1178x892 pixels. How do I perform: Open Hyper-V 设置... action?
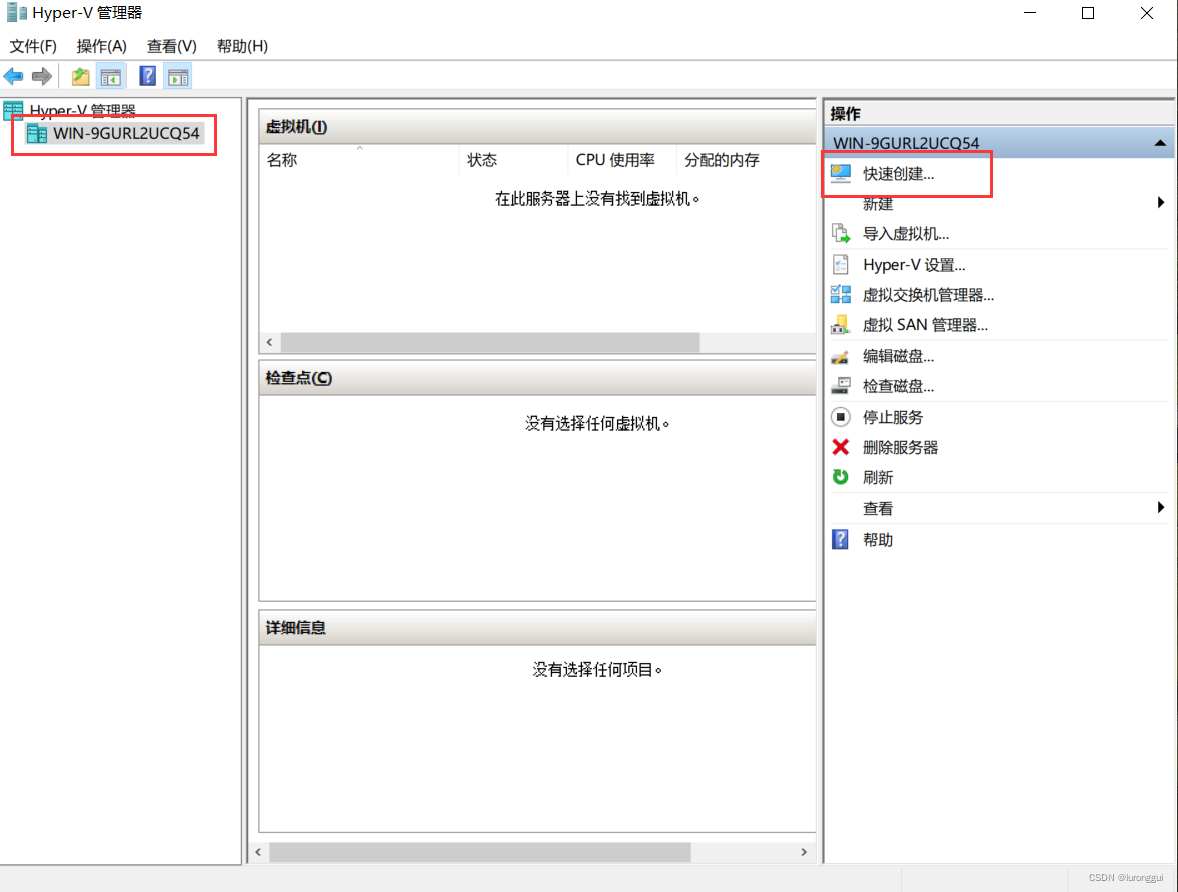[914, 265]
